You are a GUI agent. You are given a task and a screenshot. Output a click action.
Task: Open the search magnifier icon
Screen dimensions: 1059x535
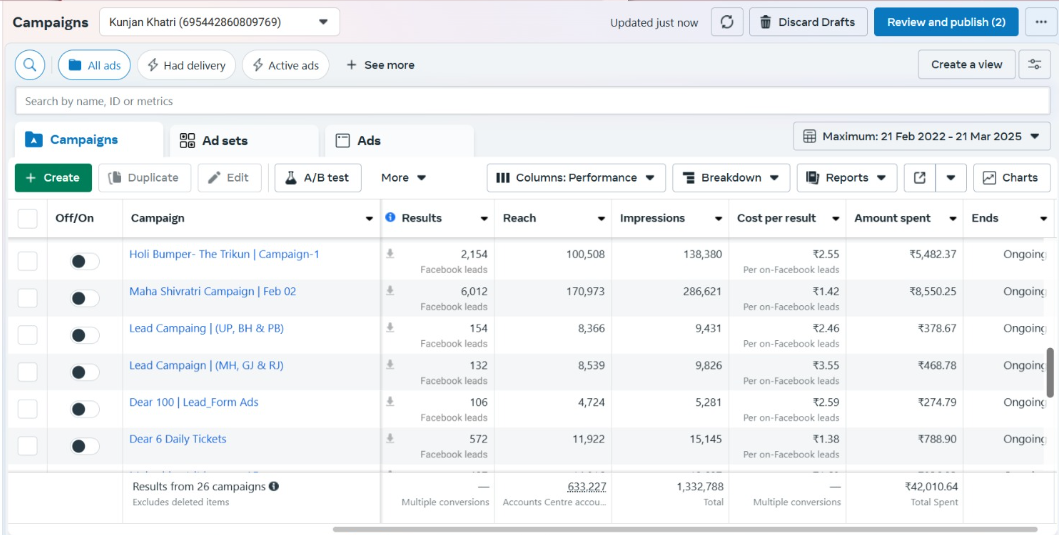(x=31, y=65)
